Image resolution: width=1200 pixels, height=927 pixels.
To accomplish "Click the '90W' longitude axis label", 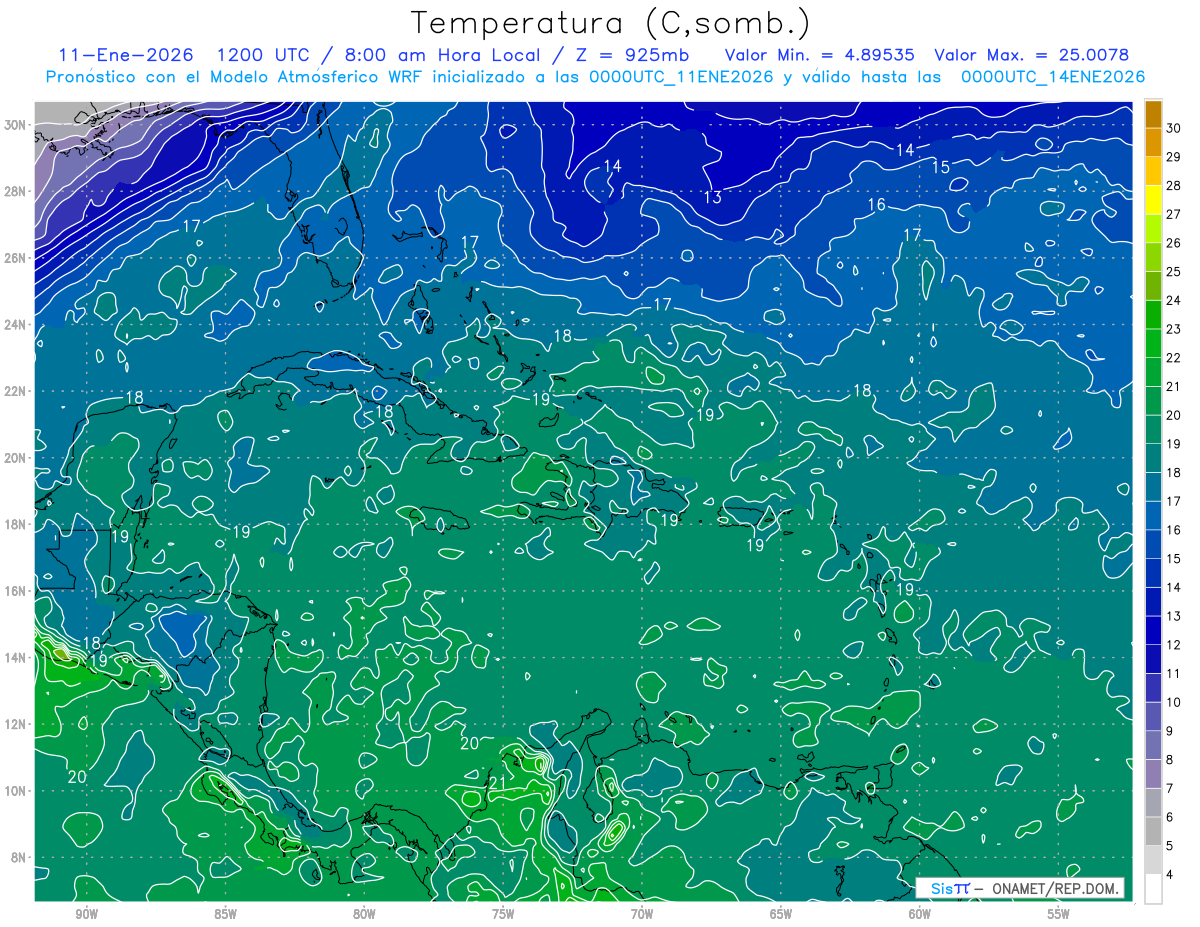I will tap(86, 915).
